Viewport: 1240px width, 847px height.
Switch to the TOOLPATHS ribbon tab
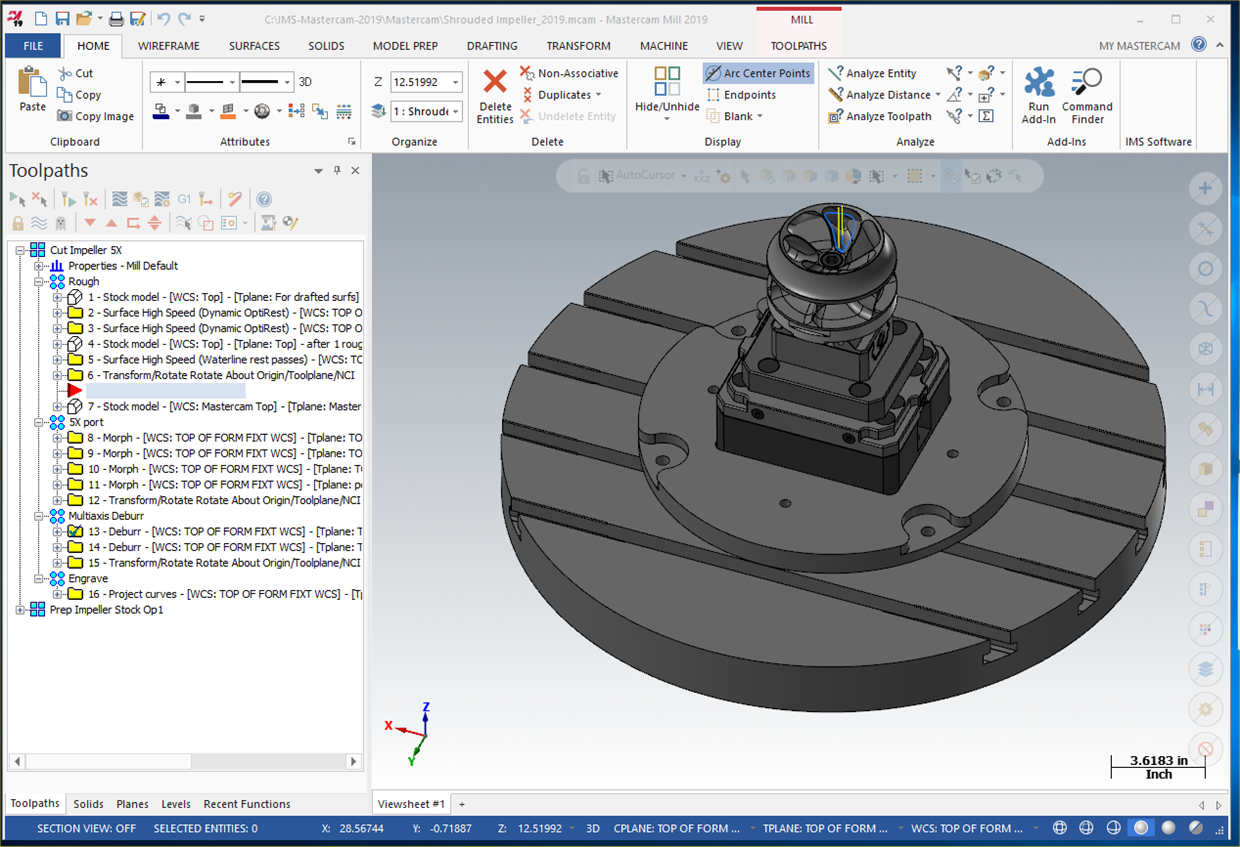tap(799, 46)
